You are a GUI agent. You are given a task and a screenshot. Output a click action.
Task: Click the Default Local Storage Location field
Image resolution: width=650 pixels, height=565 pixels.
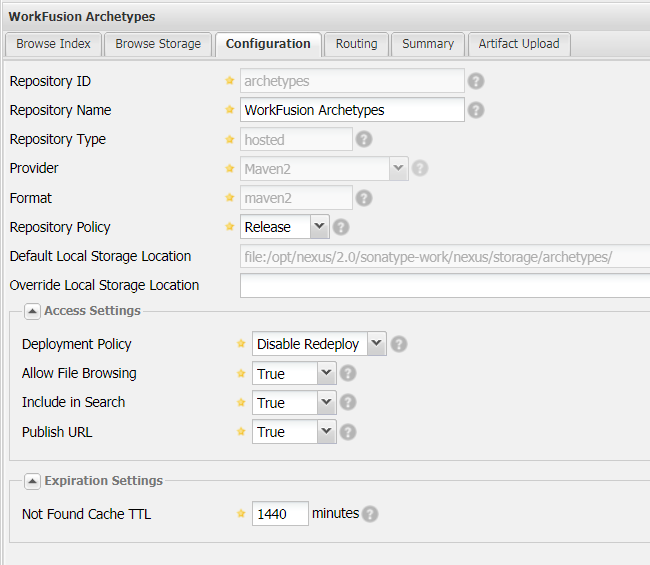(445, 257)
